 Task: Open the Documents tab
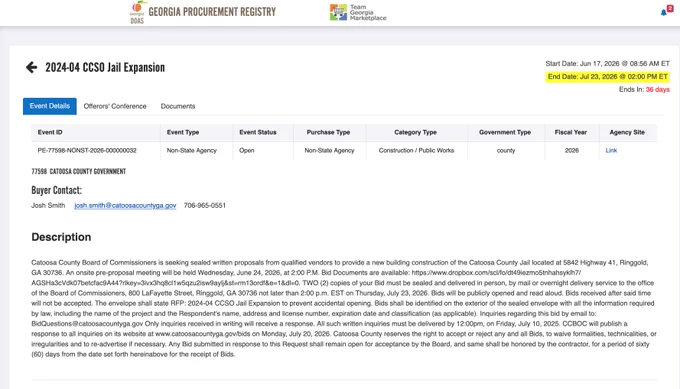click(x=178, y=106)
